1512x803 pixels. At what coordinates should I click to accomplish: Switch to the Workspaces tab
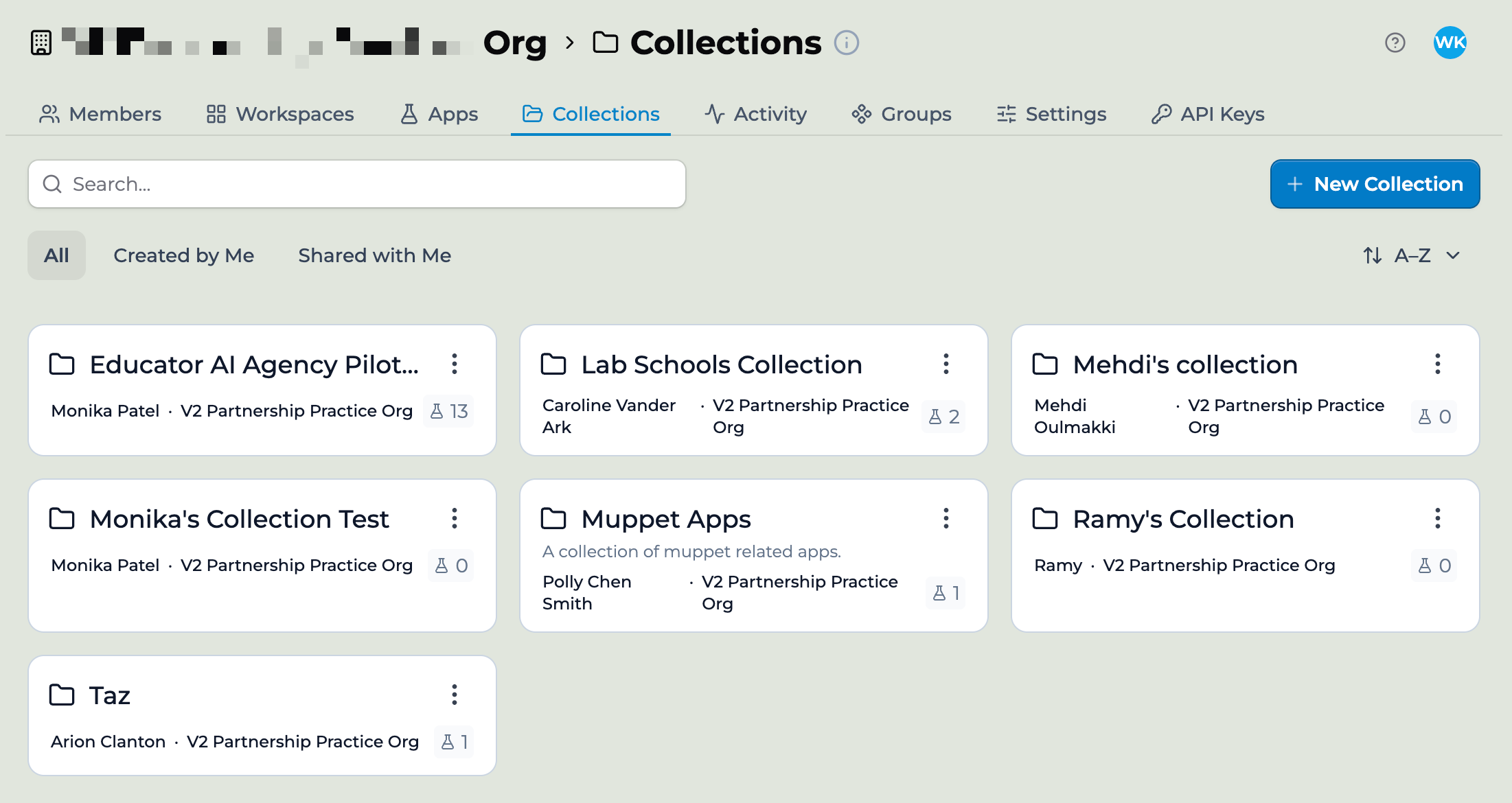280,114
